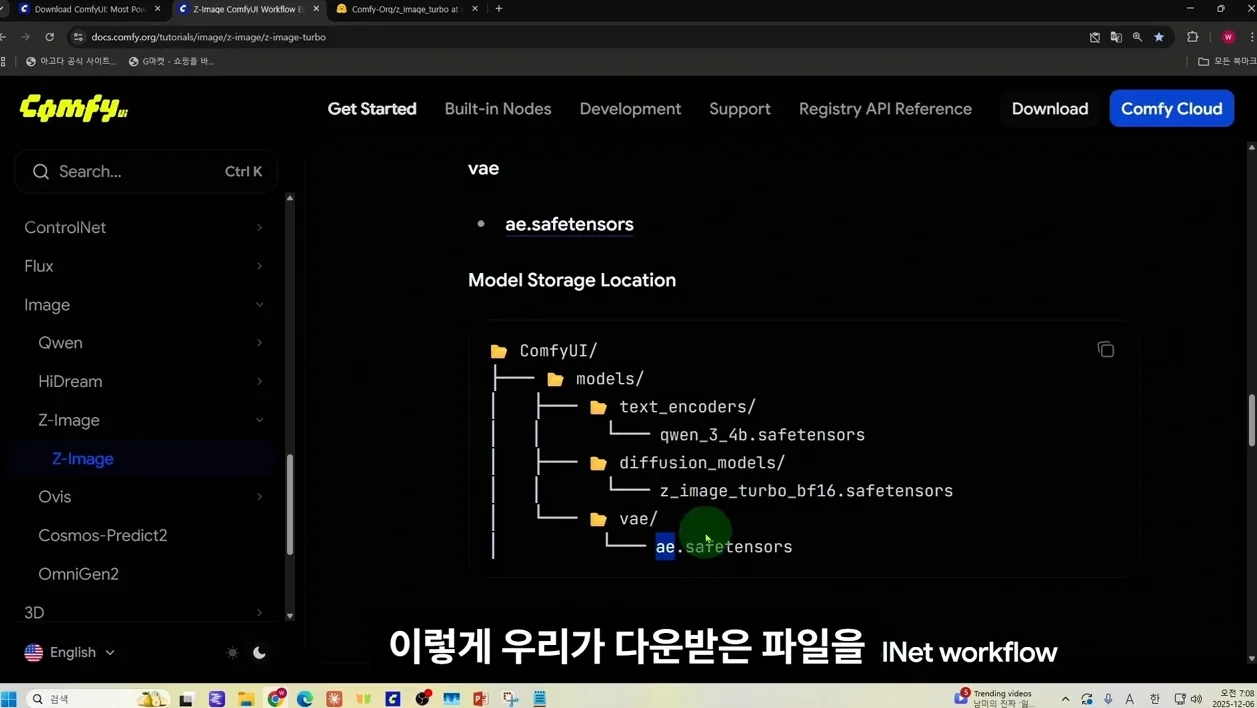Focus the docs Search field
1257x708 pixels.
tap(146, 171)
